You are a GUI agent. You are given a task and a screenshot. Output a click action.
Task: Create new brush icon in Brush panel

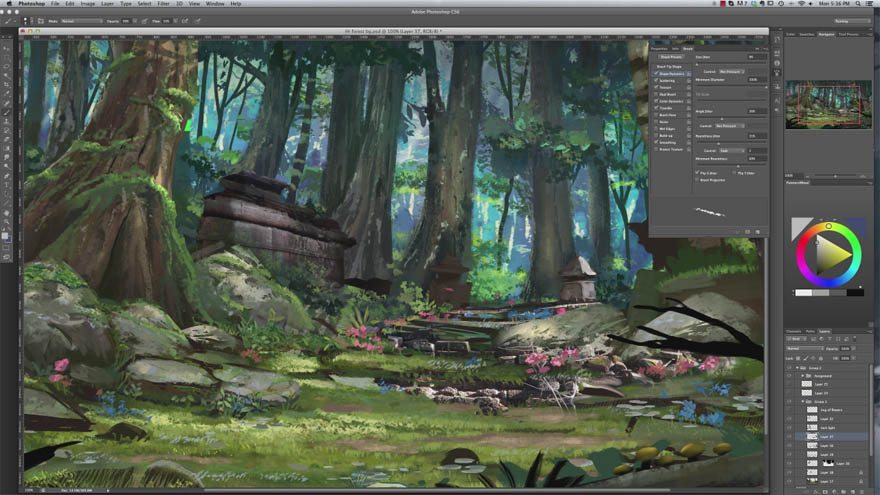click(x=758, y=232)
